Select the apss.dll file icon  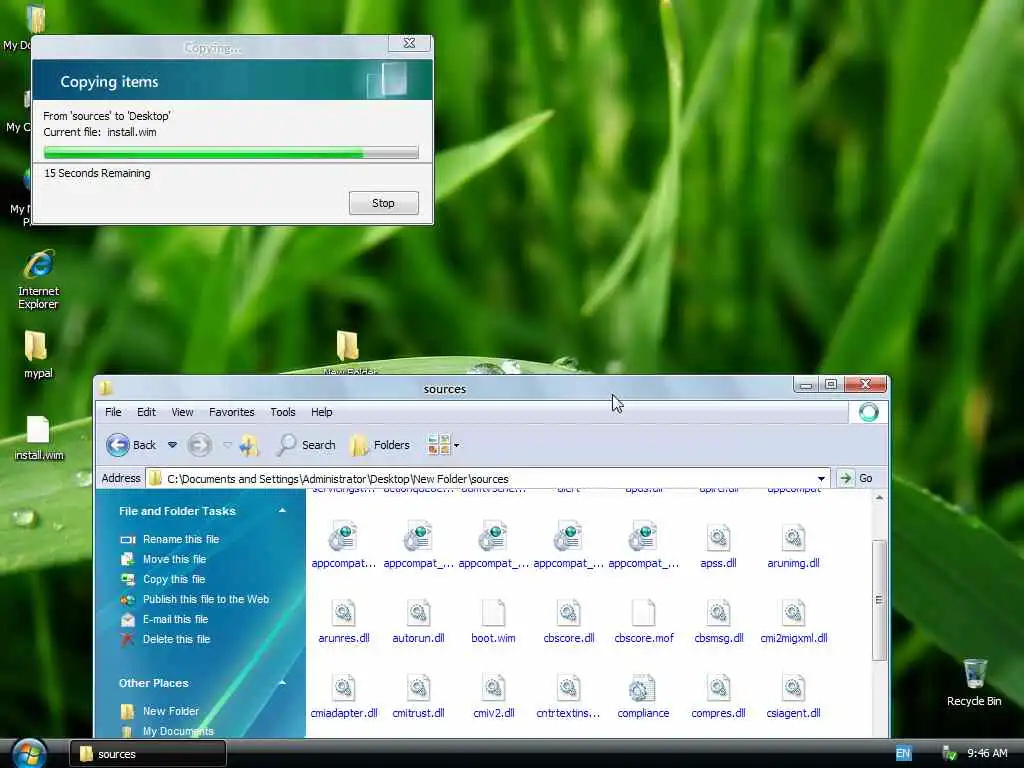[x=718, y=538]
